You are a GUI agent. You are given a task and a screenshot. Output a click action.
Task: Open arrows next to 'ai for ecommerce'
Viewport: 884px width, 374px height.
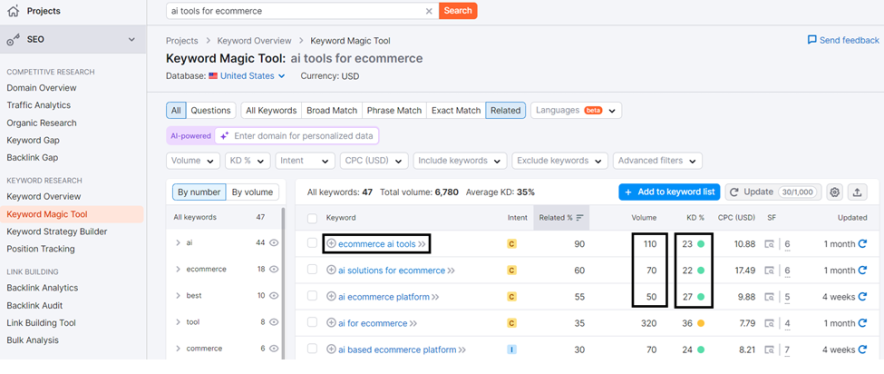pos(413,323)
